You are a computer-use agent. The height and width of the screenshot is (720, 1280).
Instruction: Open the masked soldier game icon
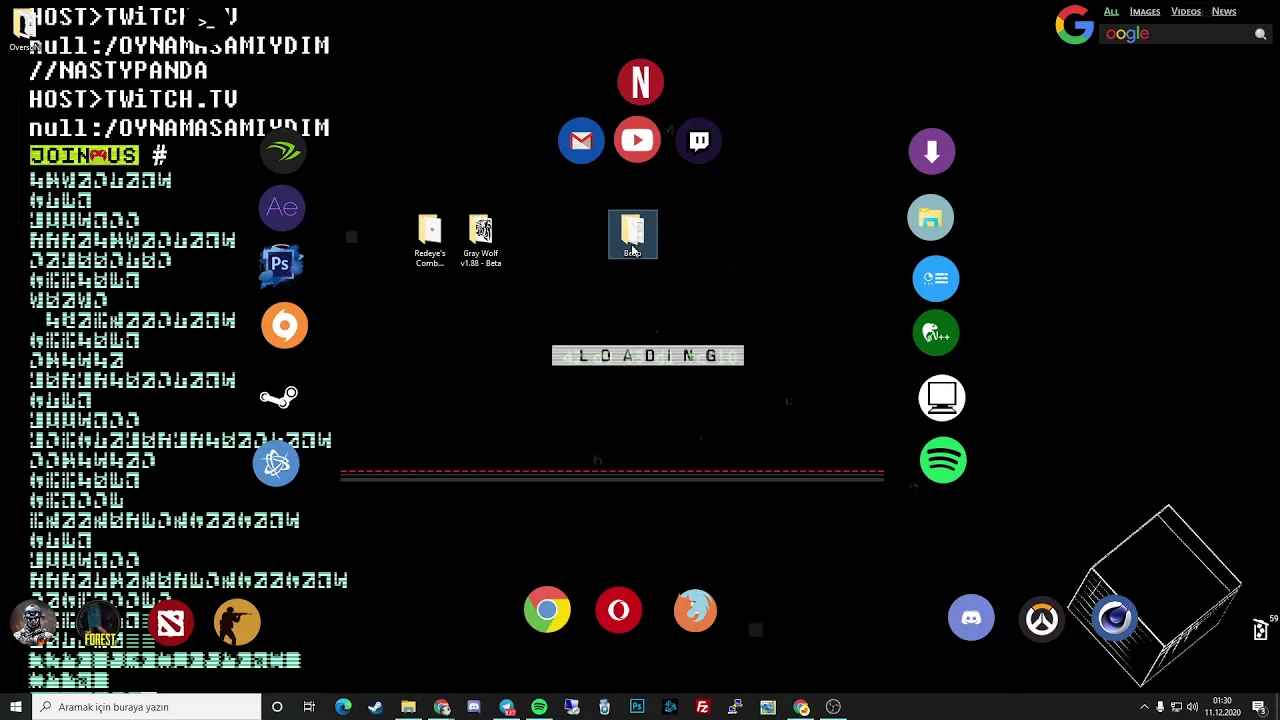[x=33, y=623]
